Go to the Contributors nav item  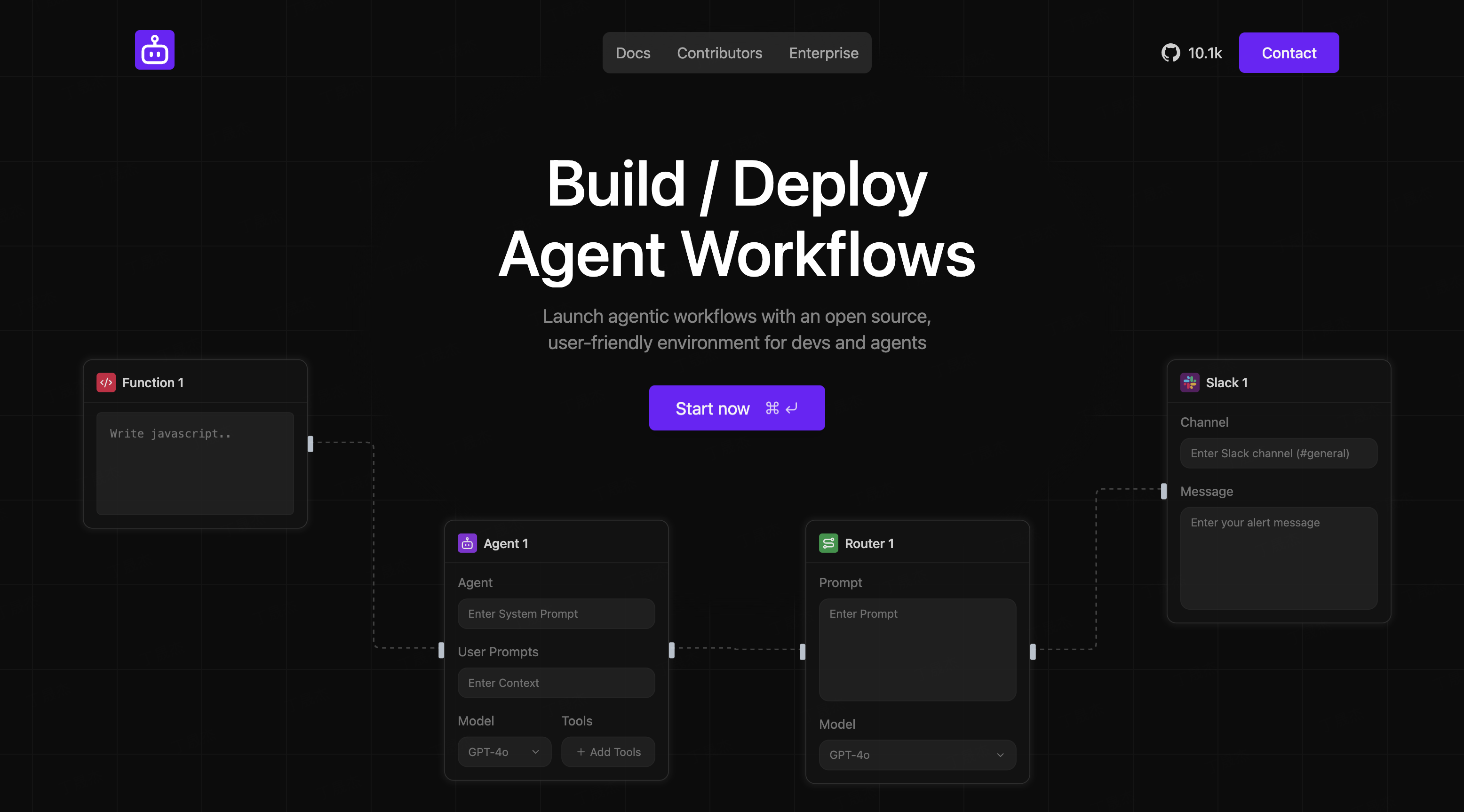pyautogui.click(x=719, y=53)
